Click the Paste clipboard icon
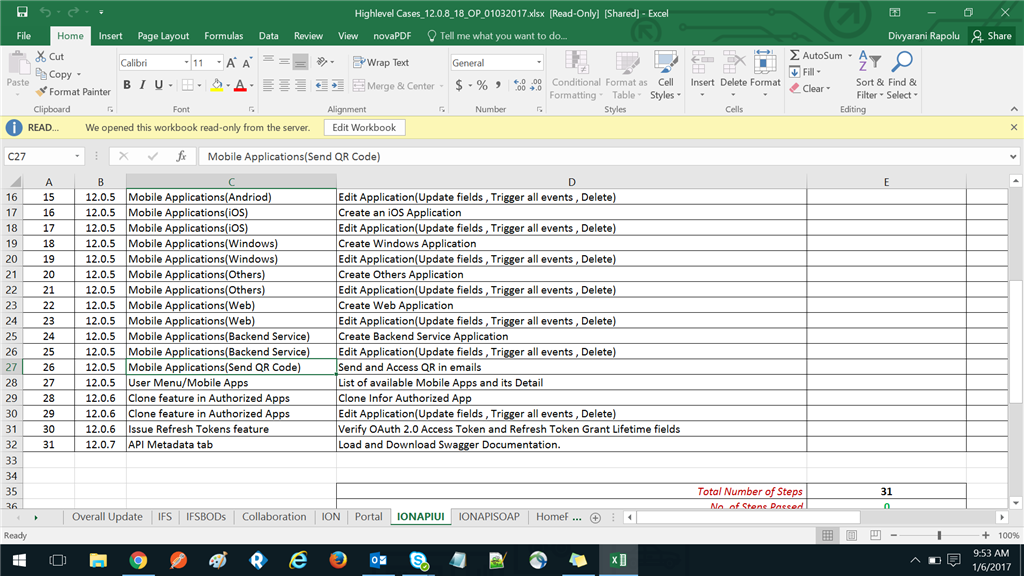This screenshot has height=576, width=1024. pyautogui.click(x=18, y=65)
